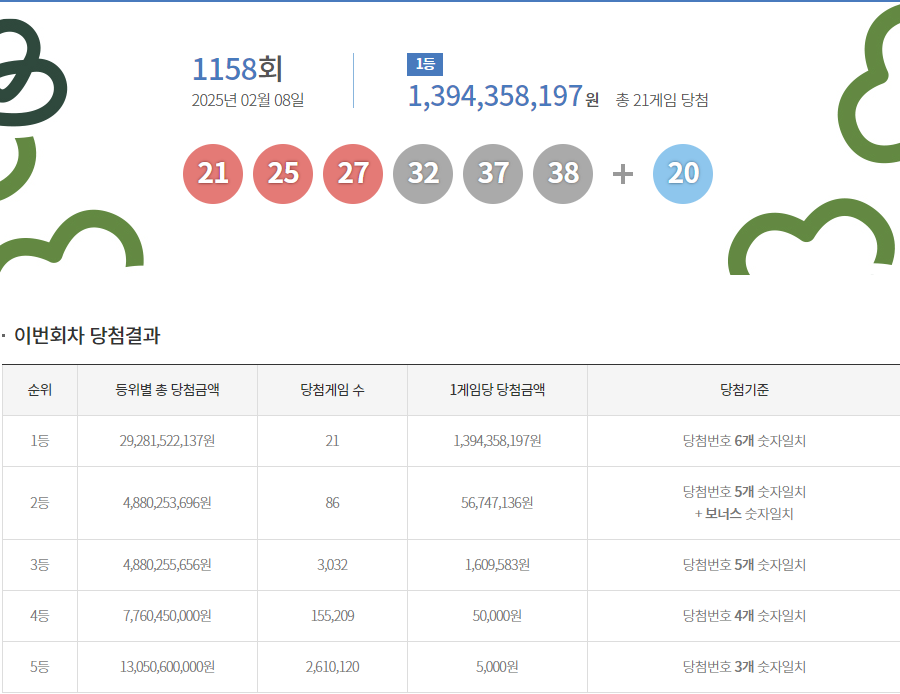The height and width of the screenshot is (694, 900).
Task: Select the 당첨기준 column header
Action: 743,390
